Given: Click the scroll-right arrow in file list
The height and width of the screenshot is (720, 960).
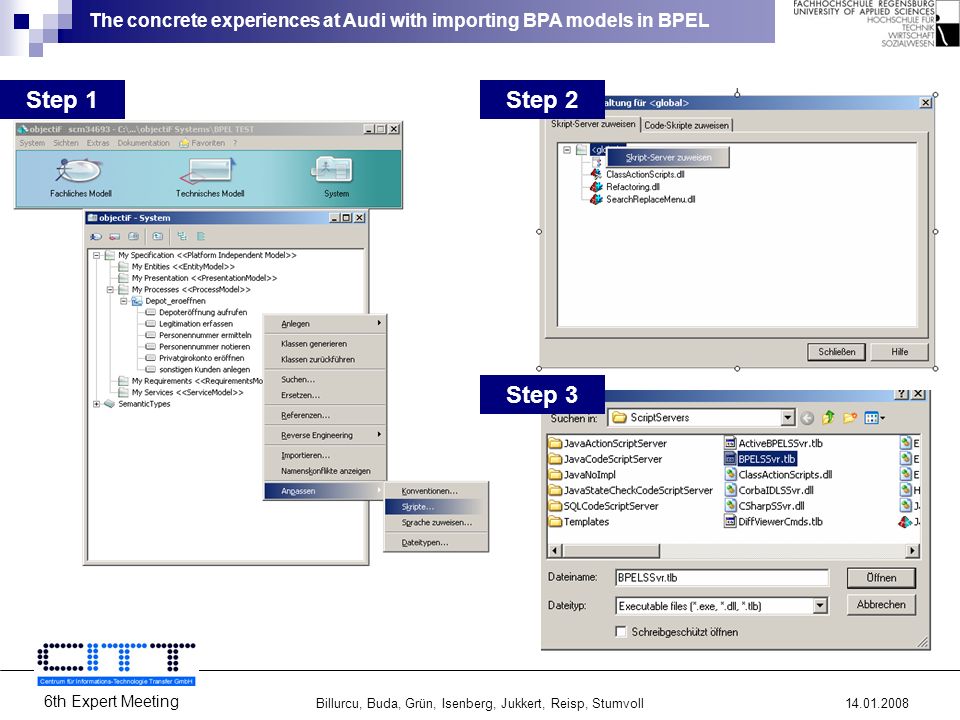Looking at the screenshot, I should click(912, 550).
